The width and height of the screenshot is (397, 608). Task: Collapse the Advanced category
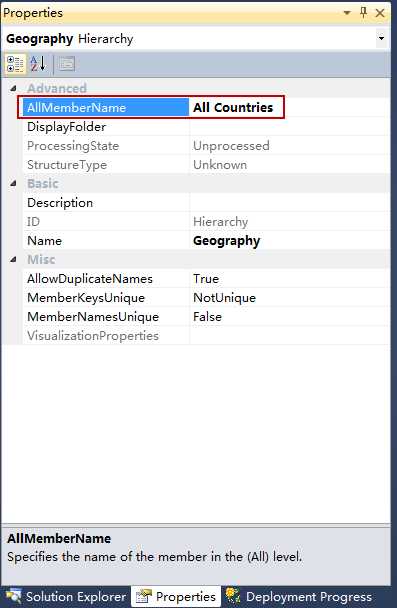(13, 88)
